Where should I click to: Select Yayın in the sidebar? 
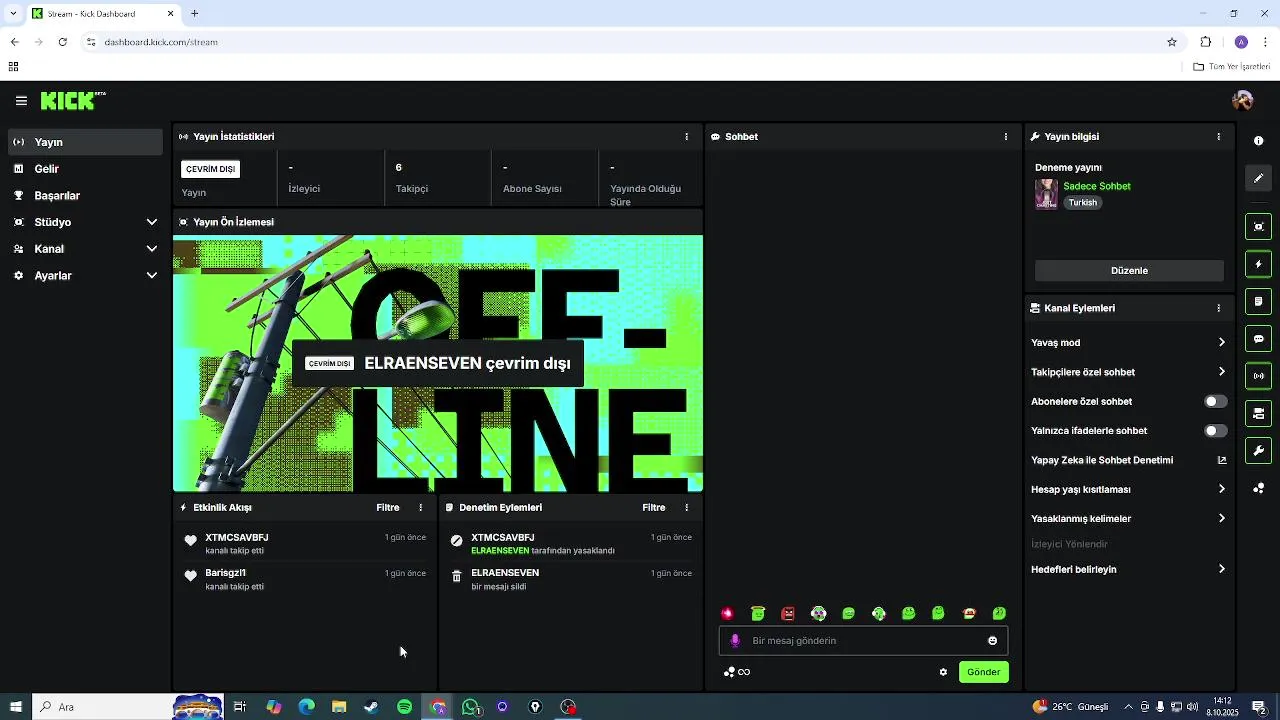tap(86, 142)
